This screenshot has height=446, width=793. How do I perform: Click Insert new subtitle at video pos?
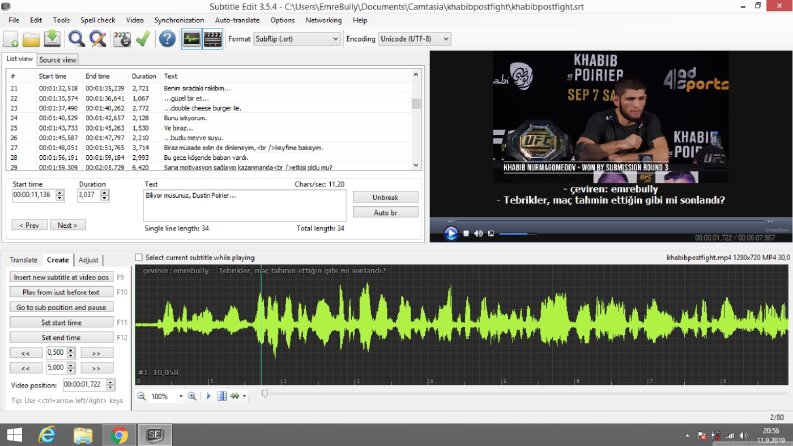click(x=61, y=277)
